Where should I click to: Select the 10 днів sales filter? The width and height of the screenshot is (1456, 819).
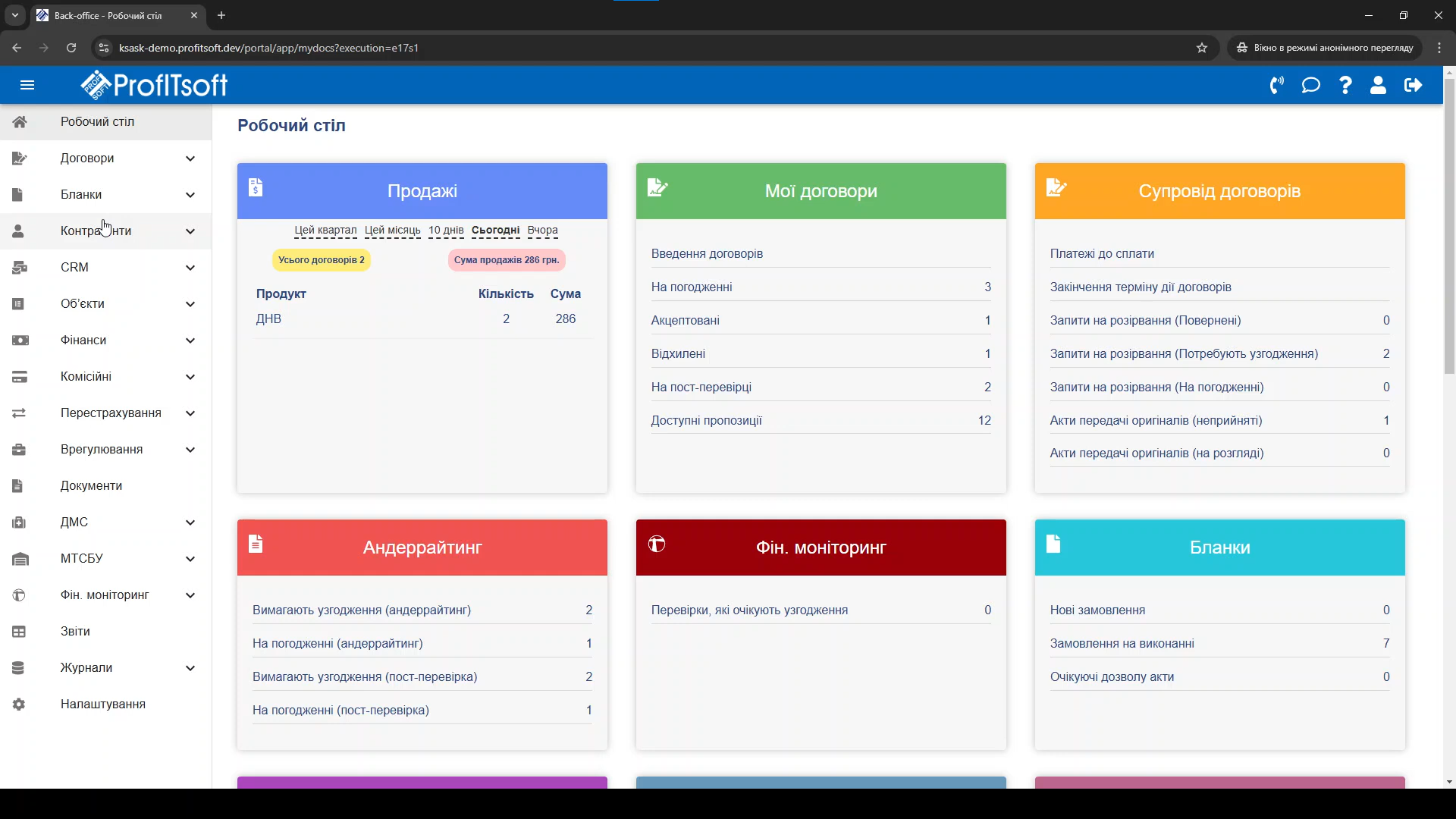[x=446, y=231]
